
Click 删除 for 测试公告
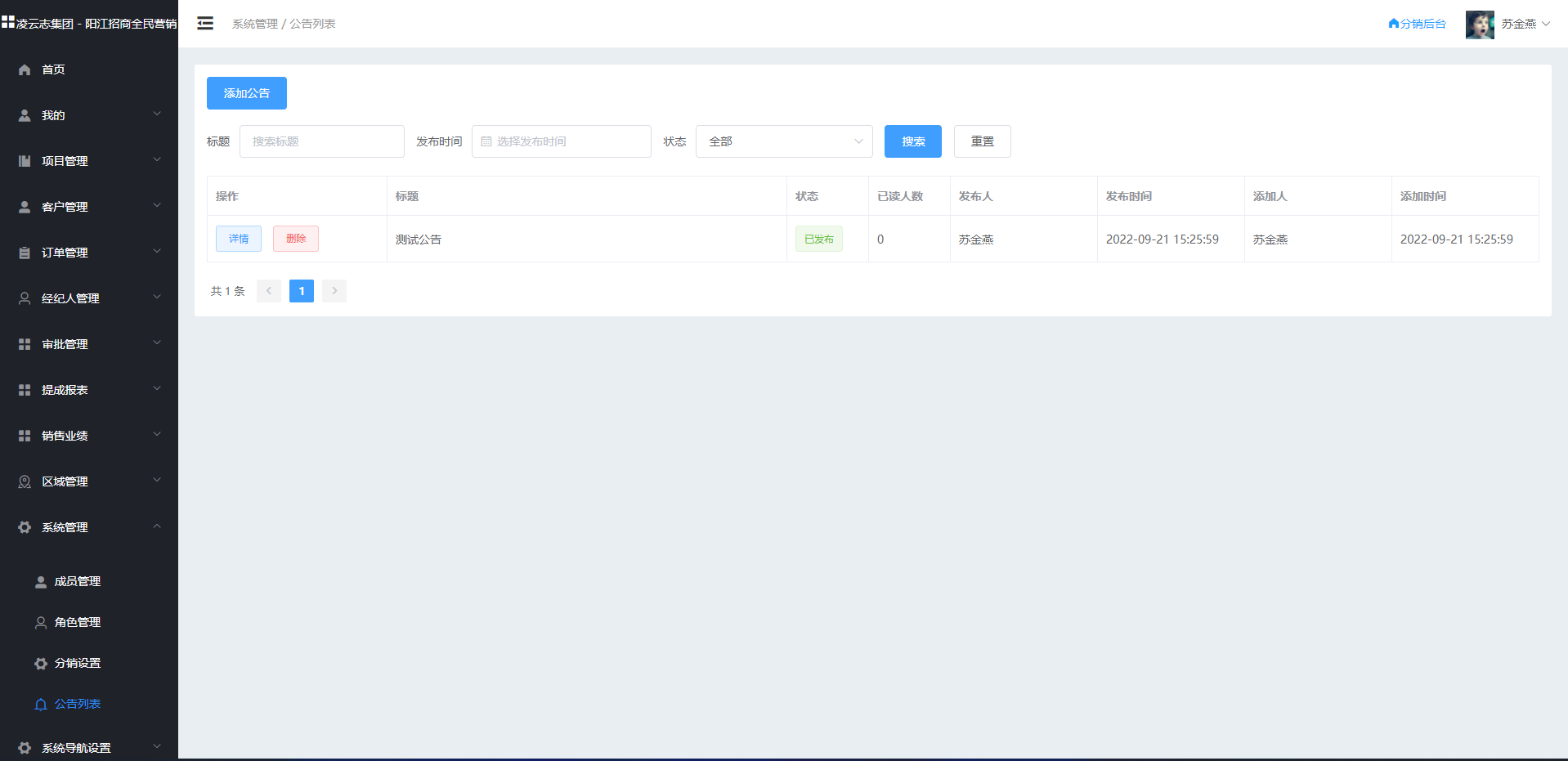point(296,239)
